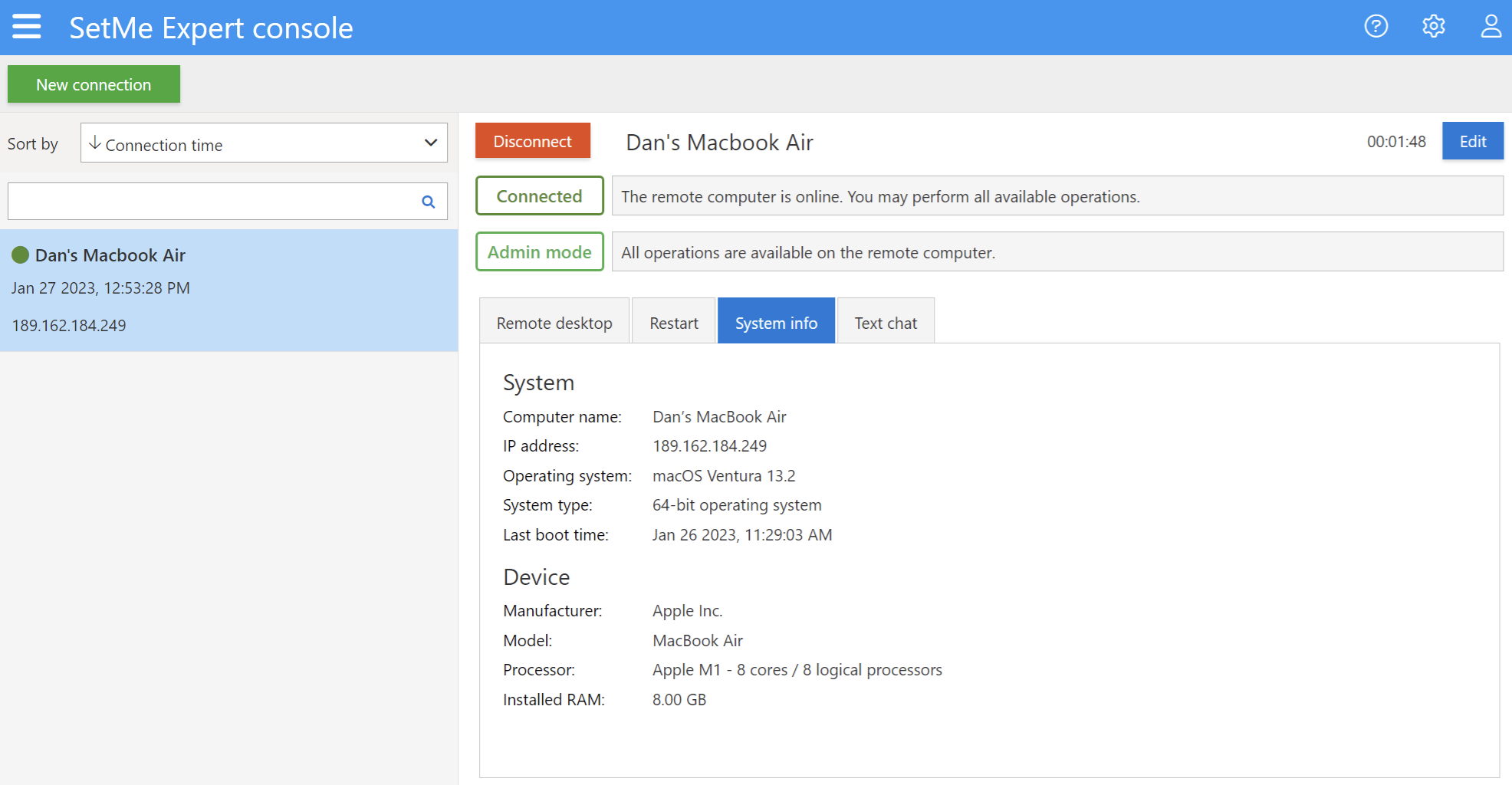The height and width of the screenshot is (785, 1512).
Task: Click macOS Ventura 13.2 value
Action: tap(724, 476)
